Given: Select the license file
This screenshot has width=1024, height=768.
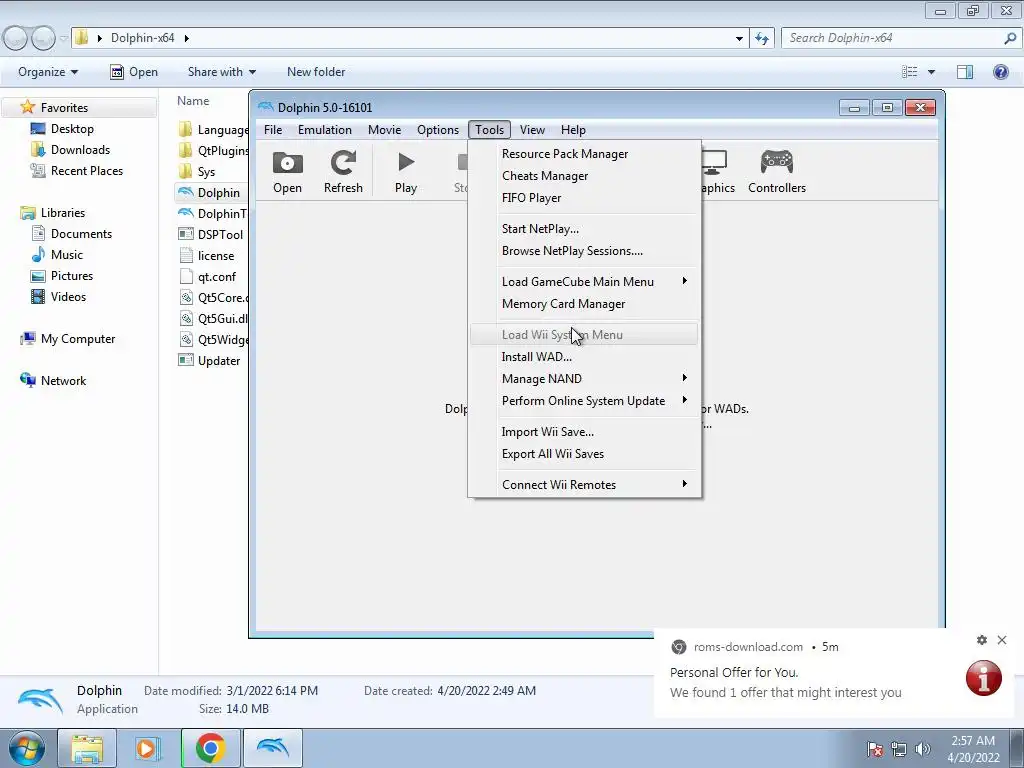Looking at the screenshot, I should click(x=206, y=255).
